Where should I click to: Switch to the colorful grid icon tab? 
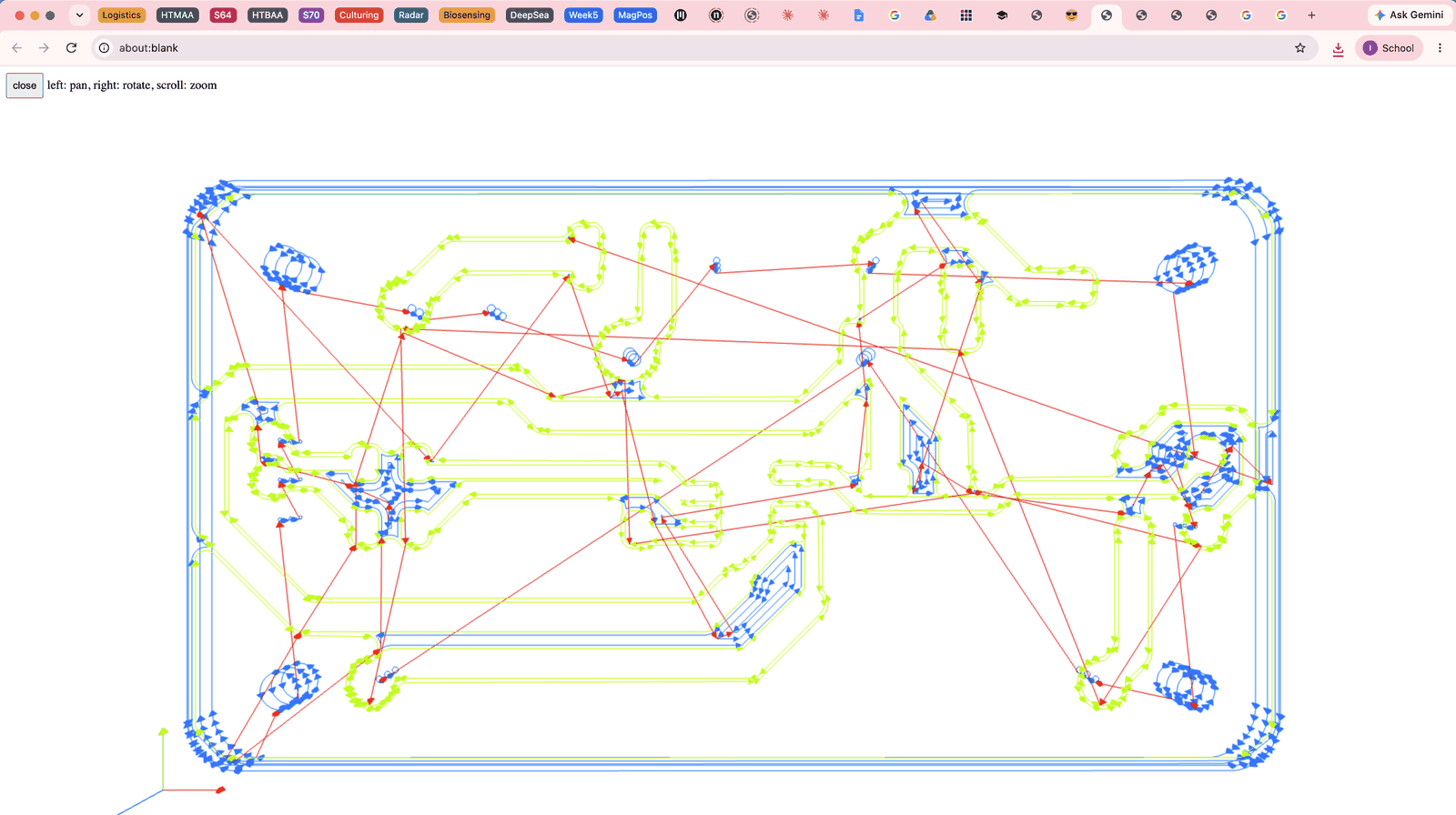[966, 15]
